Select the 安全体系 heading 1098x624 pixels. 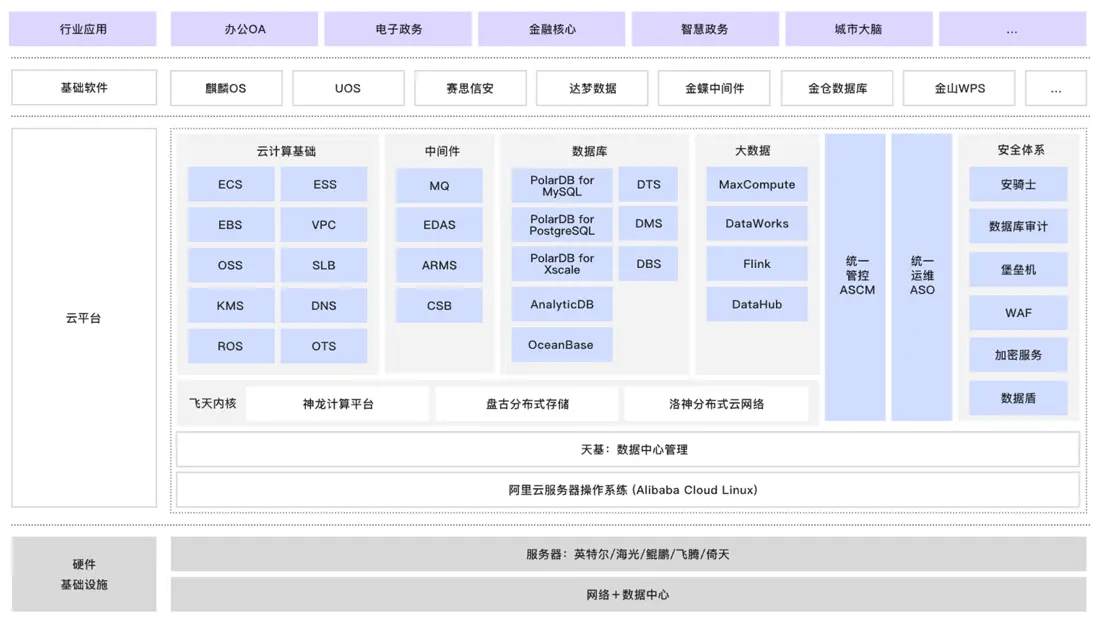pos(1021,150)
